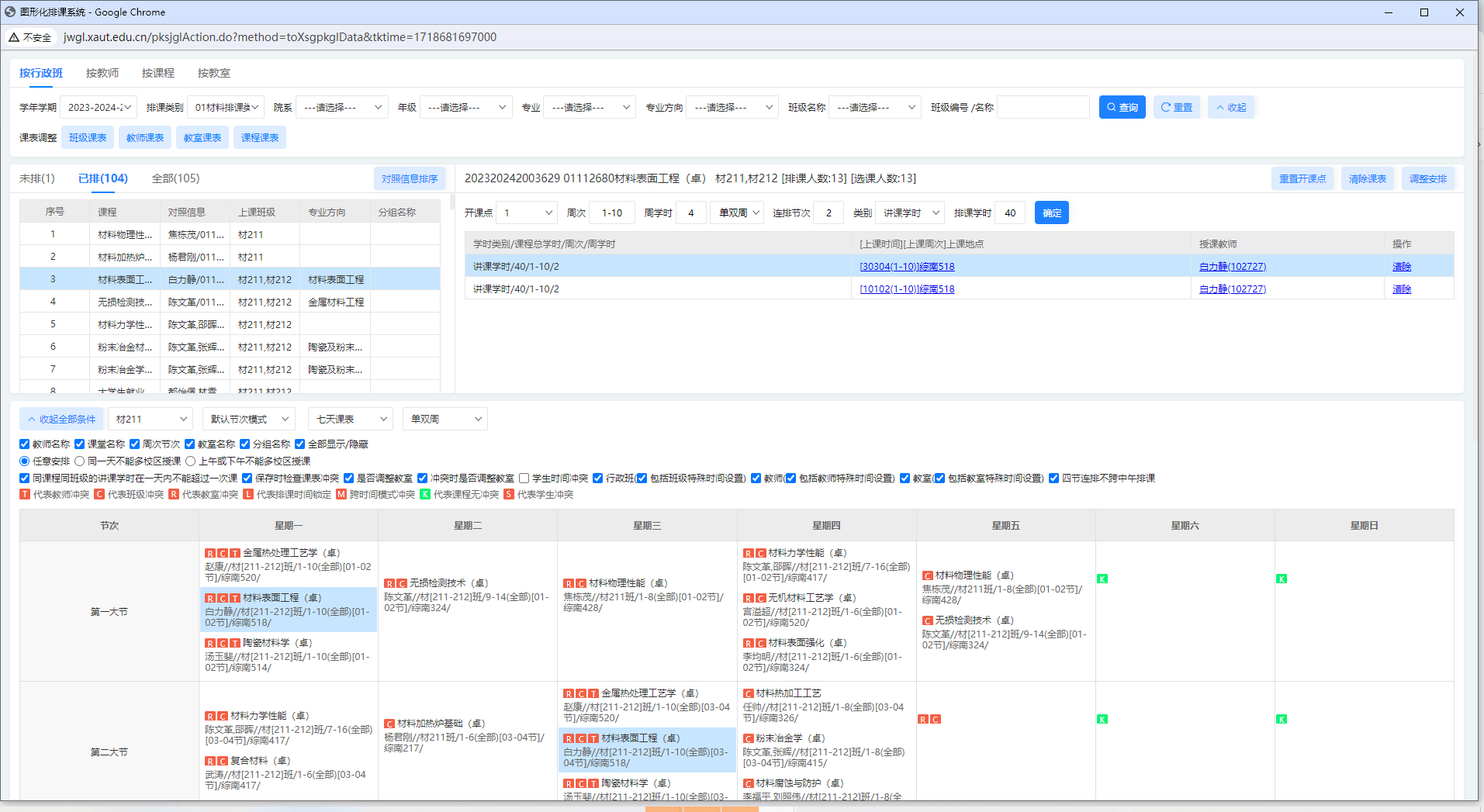Image resolution: width=1484 pixels, height=812 pixels.
Task: Expand the 七天课表 dropdown
Action: pos(351,420)
